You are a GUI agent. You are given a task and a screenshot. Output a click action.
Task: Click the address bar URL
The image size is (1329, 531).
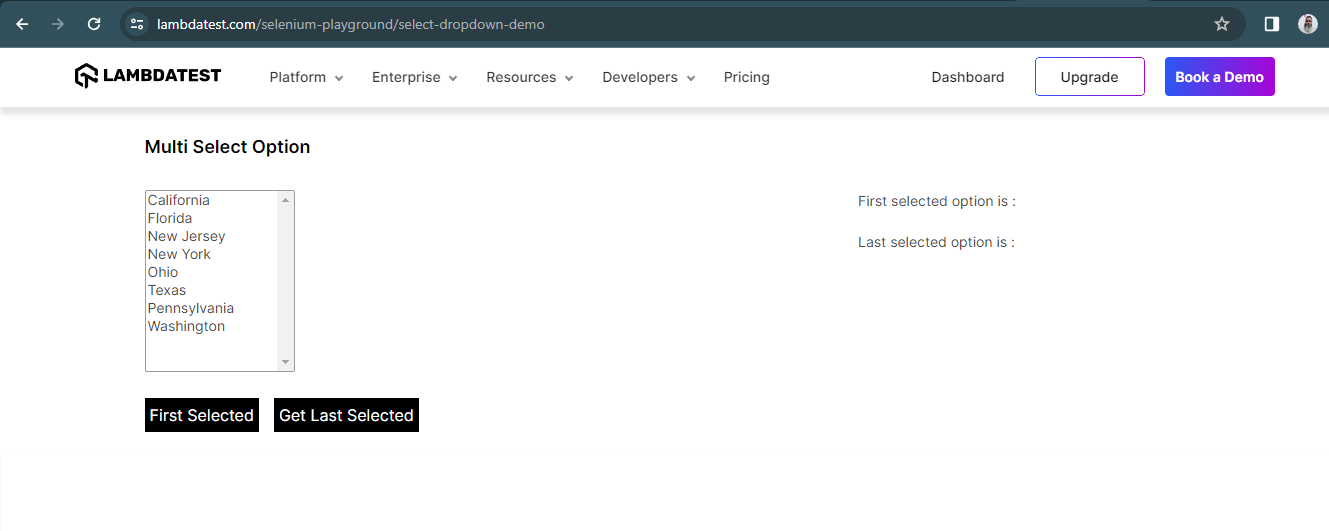click(351, 24)
